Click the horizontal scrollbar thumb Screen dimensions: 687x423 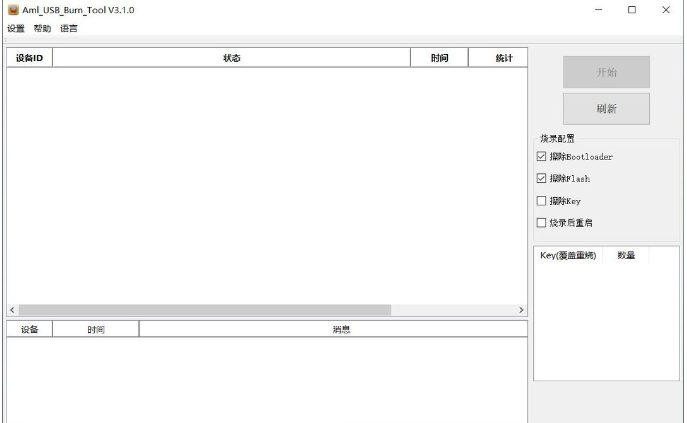[205, 310]
